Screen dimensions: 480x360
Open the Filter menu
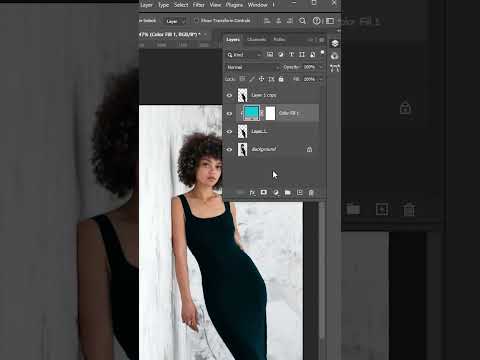[x=198, y=5]
